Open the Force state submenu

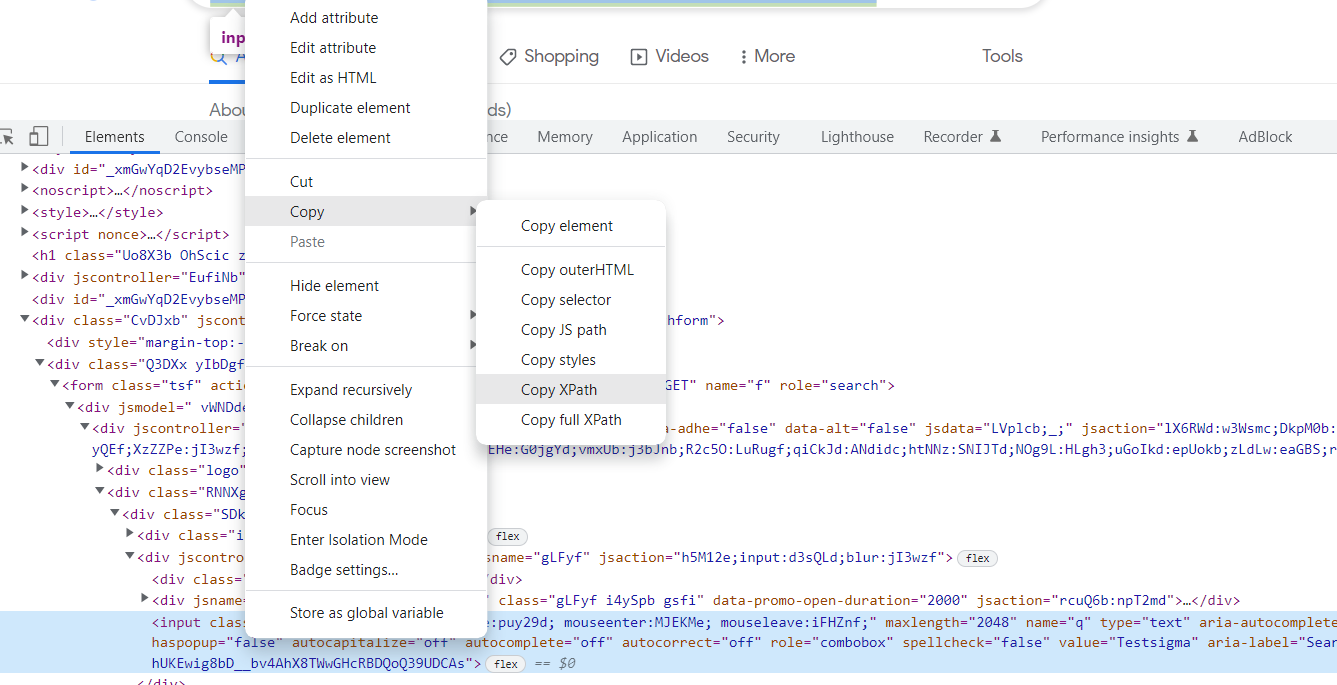click(366, 316)
